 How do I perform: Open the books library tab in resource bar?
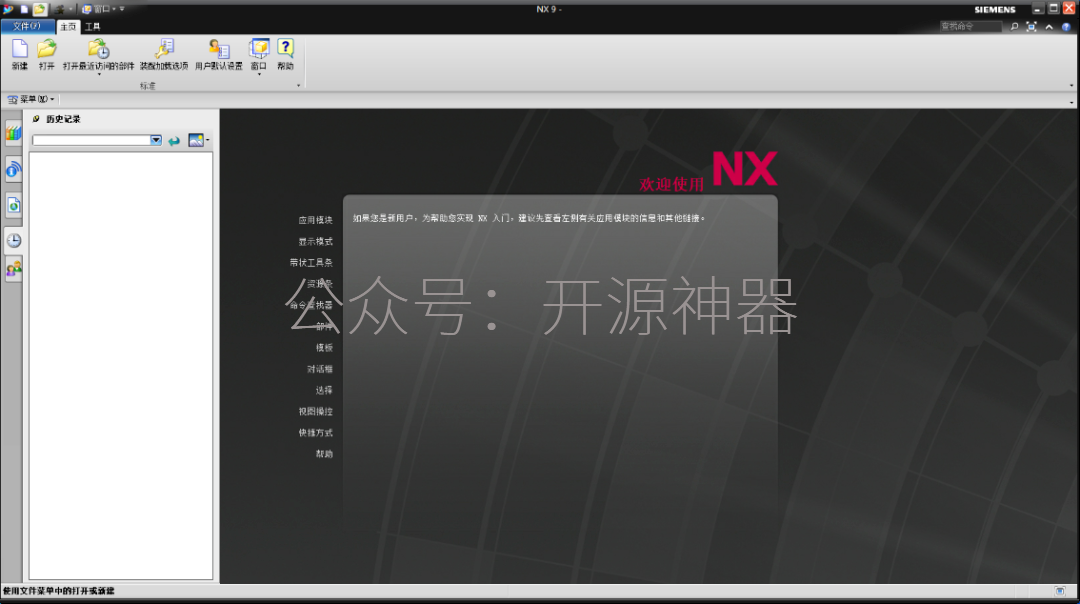tap(13, 133)
